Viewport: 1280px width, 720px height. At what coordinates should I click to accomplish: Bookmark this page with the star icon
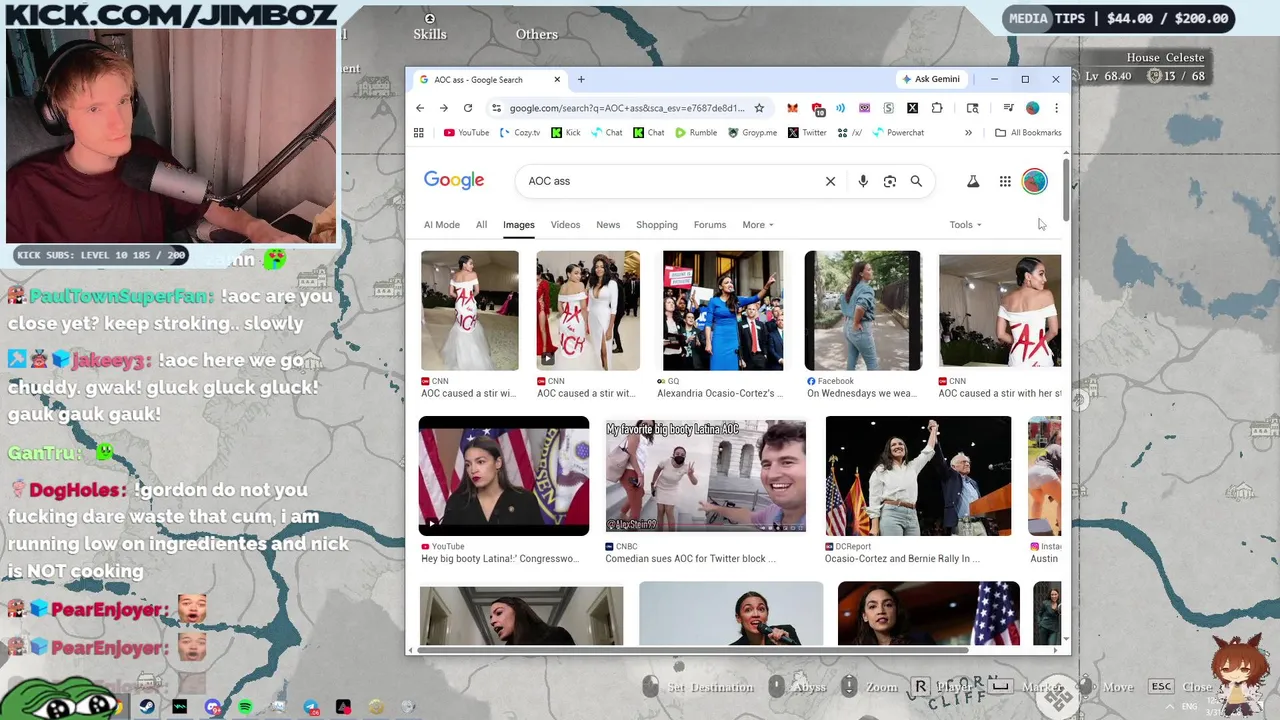point(759,108)
